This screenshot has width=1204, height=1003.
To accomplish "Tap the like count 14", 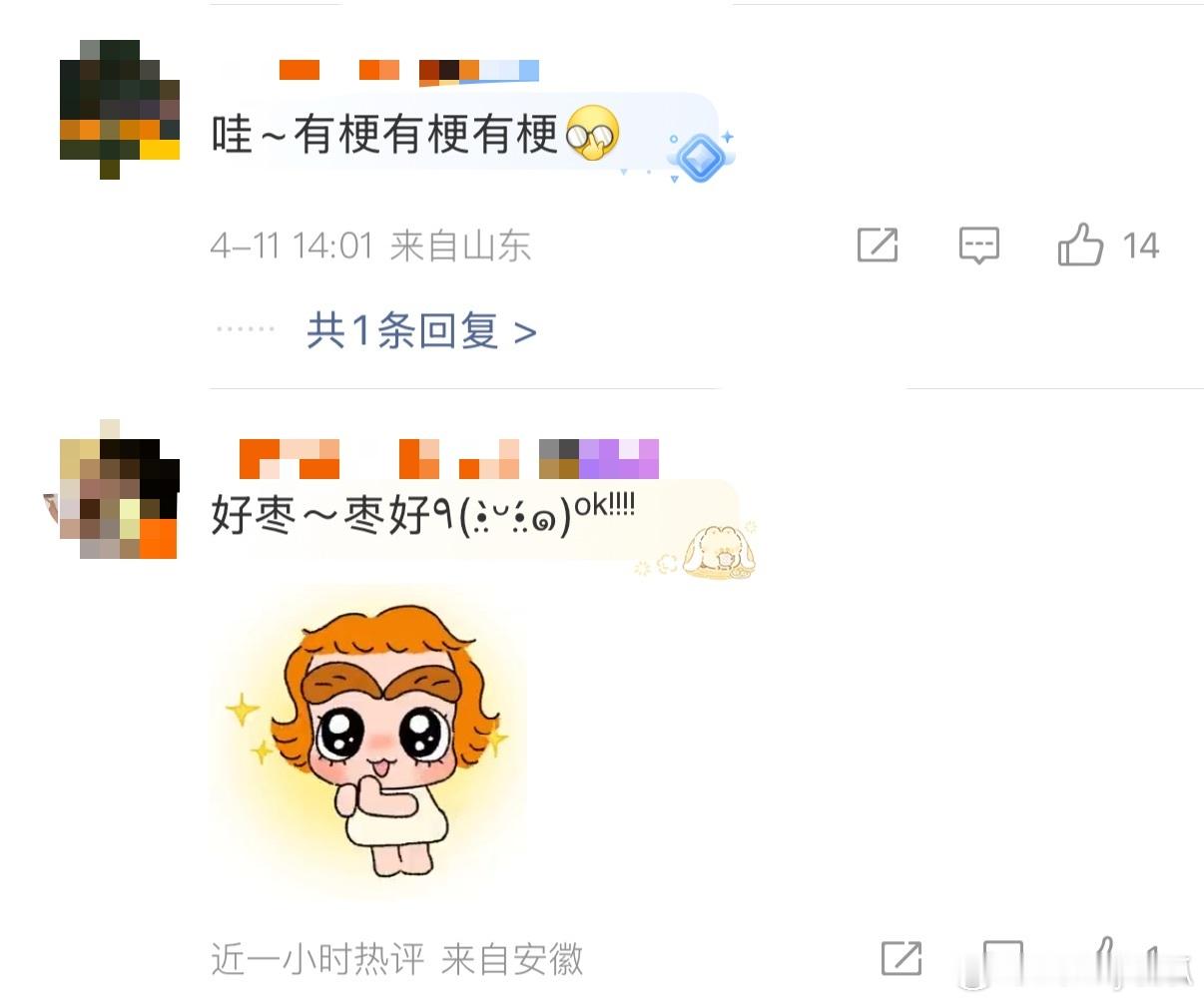I will point(1140,247).
